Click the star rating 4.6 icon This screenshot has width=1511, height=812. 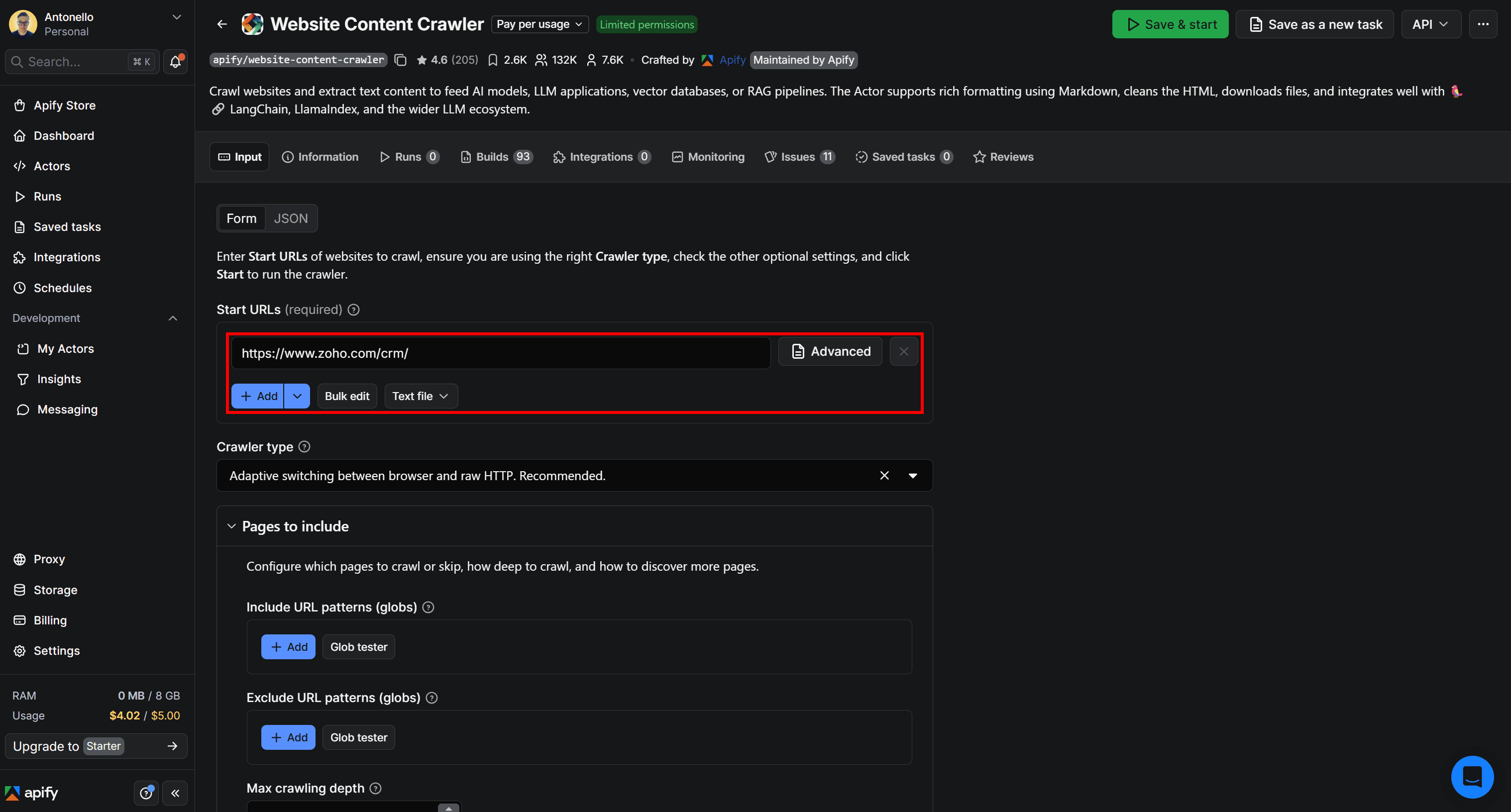tap(421, 60)
